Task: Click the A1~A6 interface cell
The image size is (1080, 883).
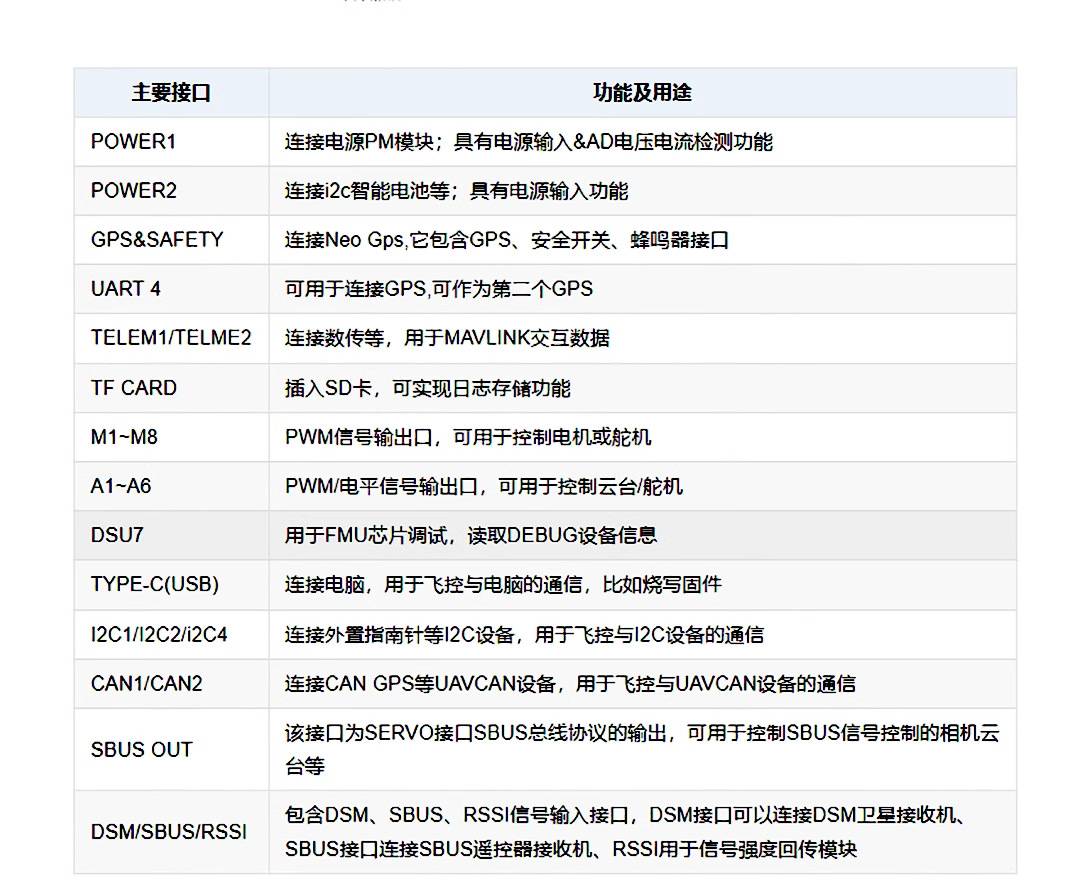Action: pyautogui.click(x=121, y=486)
